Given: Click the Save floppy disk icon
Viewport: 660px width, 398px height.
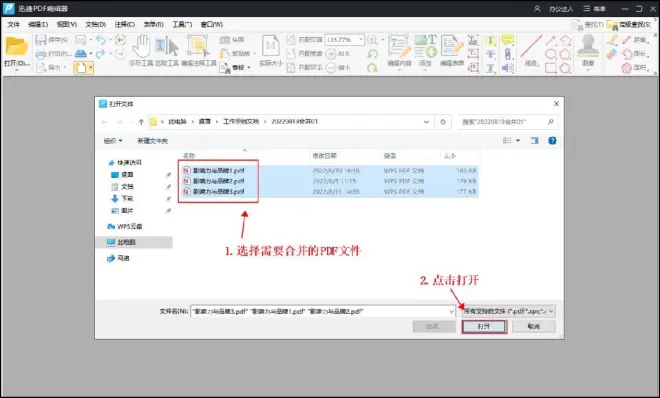Looking at the screenshot, I should 40,40.
